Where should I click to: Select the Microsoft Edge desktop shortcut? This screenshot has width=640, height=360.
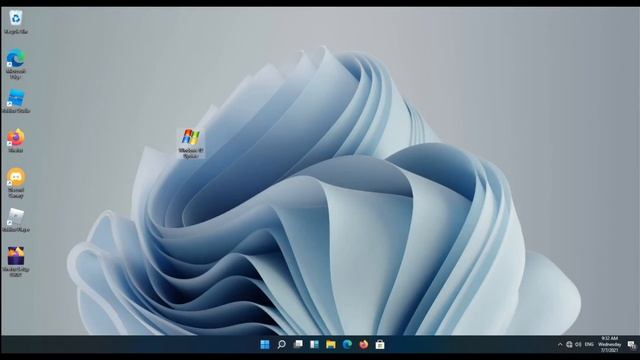pos(16,64)
